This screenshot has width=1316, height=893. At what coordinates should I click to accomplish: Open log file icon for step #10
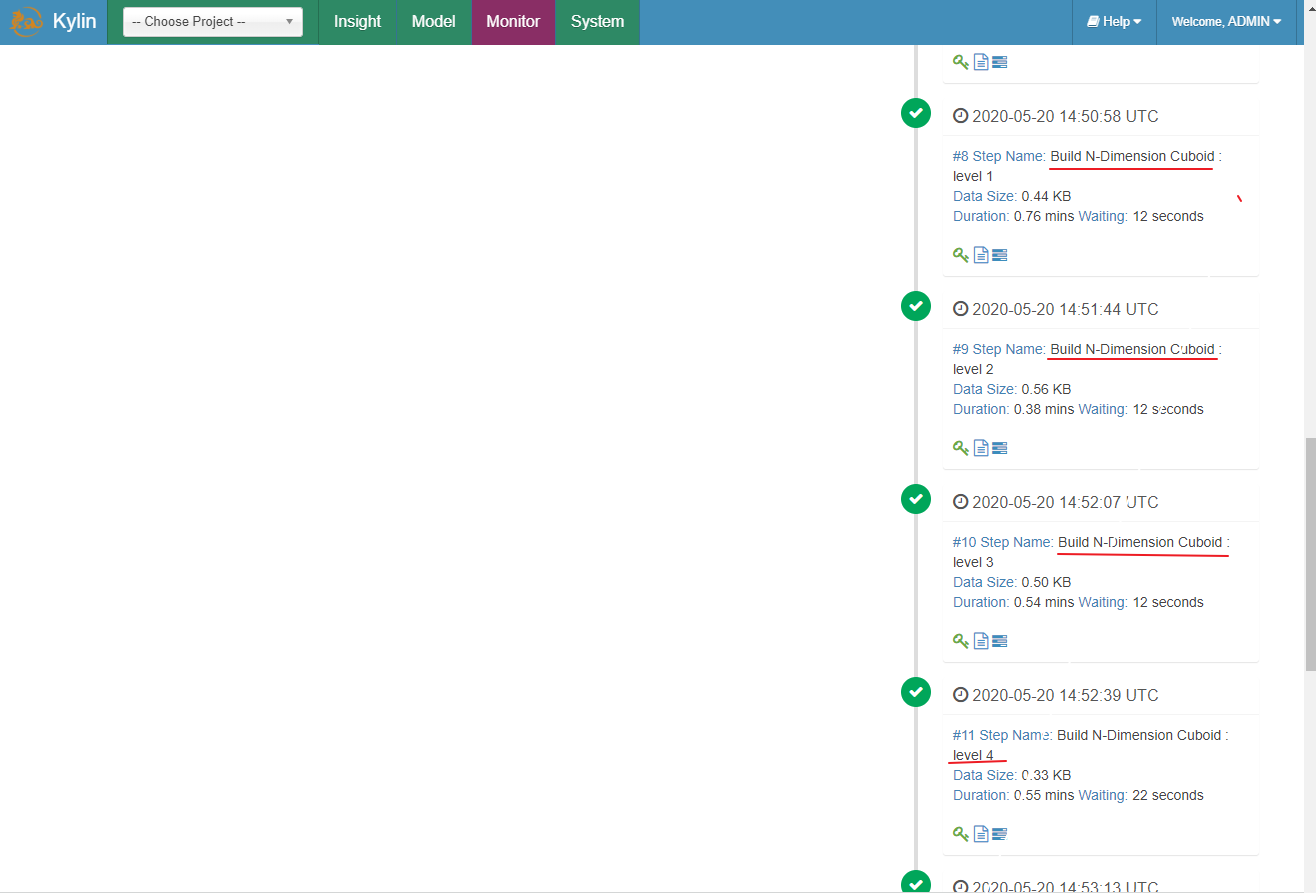tap(981, 641)
